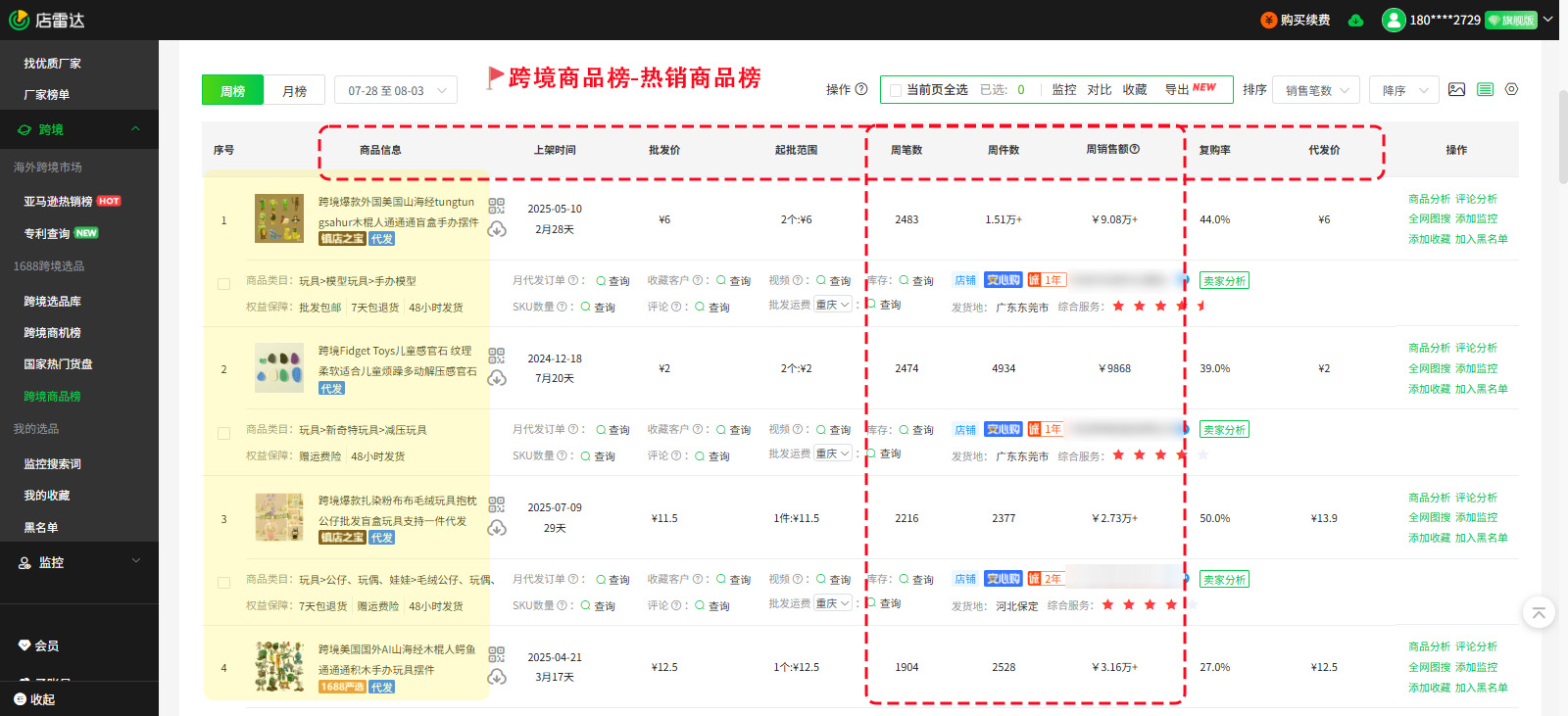Switch to the 月榜 tab
This screenshot has width=1568, height=716.
tap(294, 91)
